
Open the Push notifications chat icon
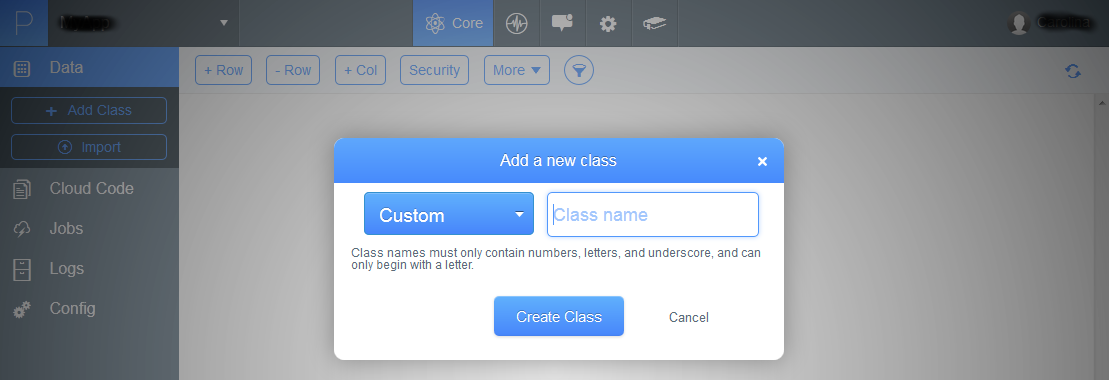pos(562,23)
